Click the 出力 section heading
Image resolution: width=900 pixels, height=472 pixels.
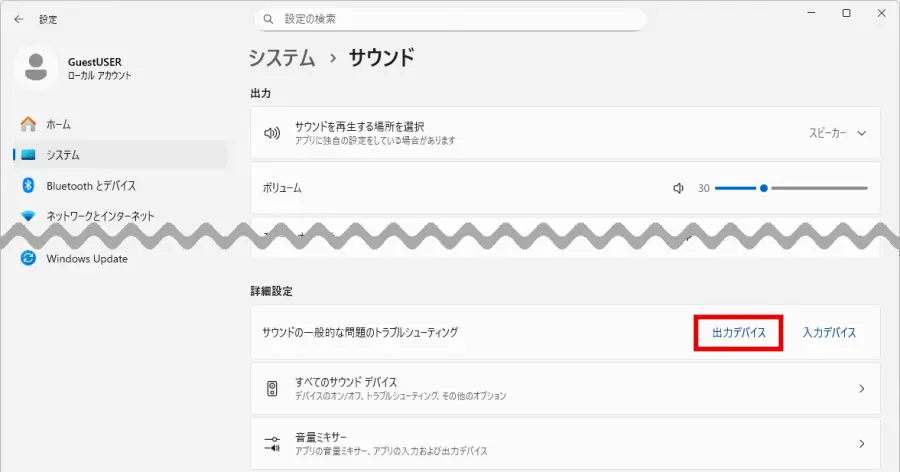pos(261,93)
